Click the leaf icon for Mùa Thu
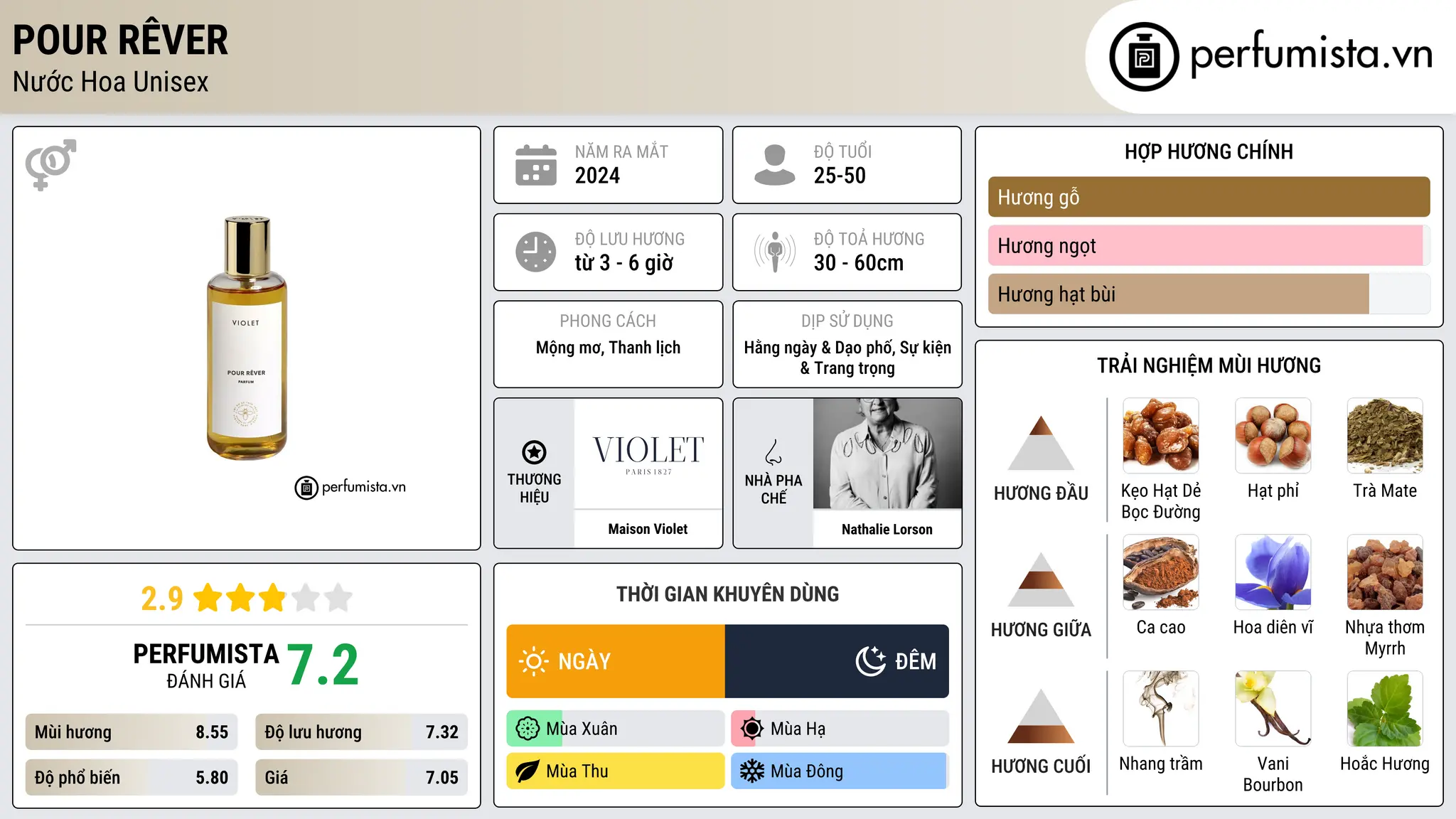The height and width of the screenshot is (819, 1456). (528, 771)
